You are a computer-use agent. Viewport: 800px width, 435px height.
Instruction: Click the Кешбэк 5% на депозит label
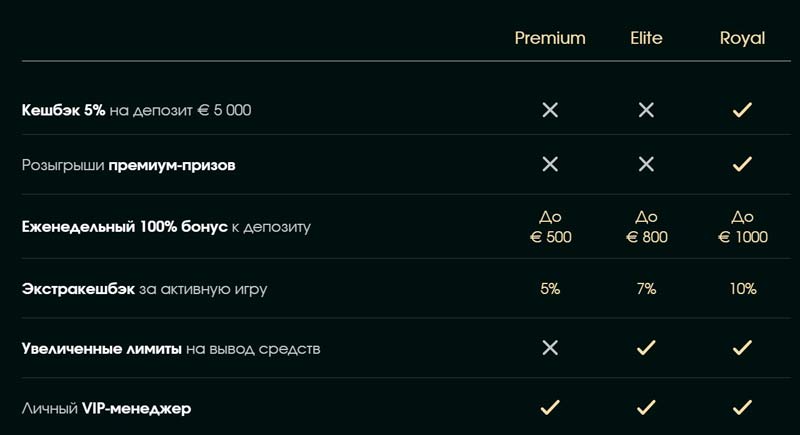136,110
